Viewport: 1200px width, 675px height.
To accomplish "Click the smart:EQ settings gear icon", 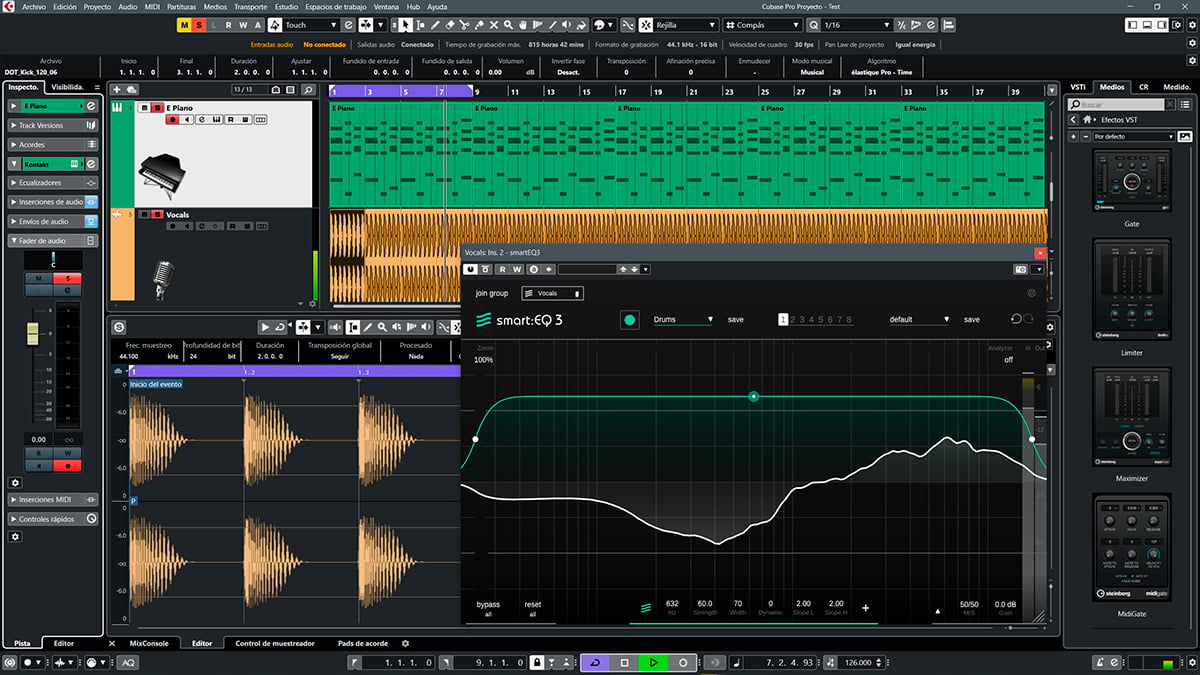I will coord(1032,293).
